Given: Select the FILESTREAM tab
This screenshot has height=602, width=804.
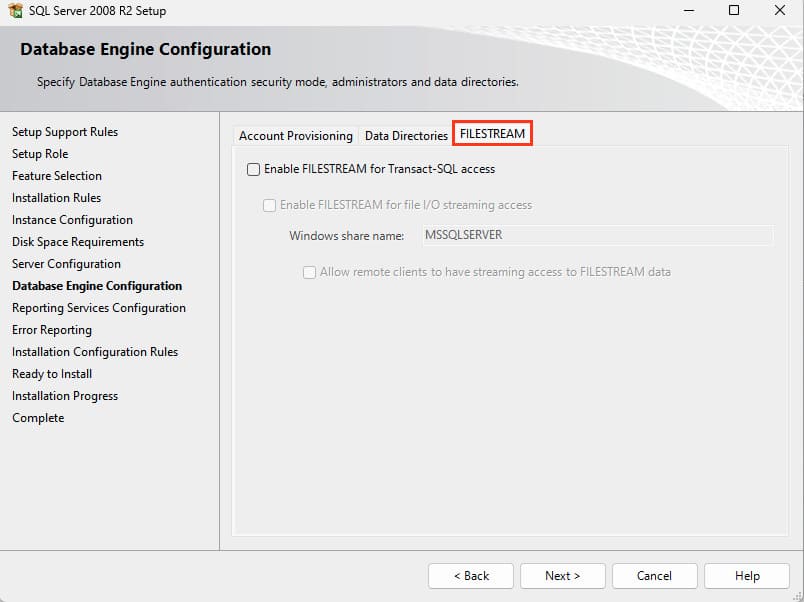Looking at the screenshot, I should 492,134.
